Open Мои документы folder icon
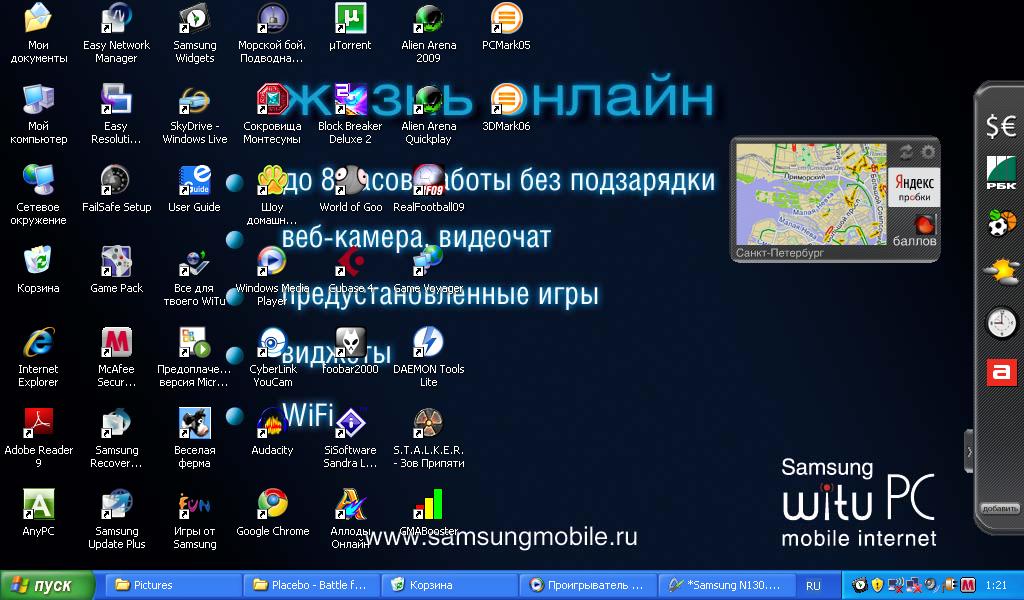 pos(38,18)
